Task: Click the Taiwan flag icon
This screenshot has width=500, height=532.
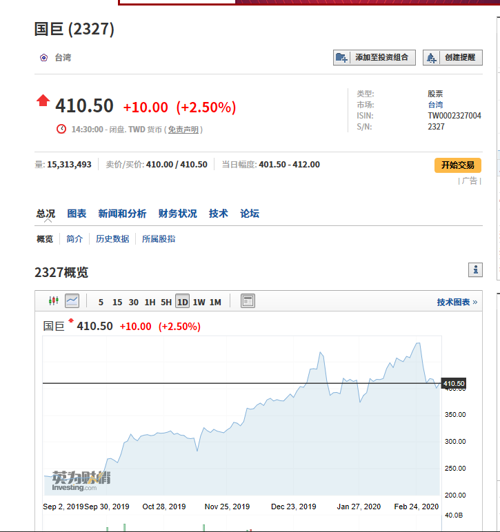Action: [x=44, y=58]
